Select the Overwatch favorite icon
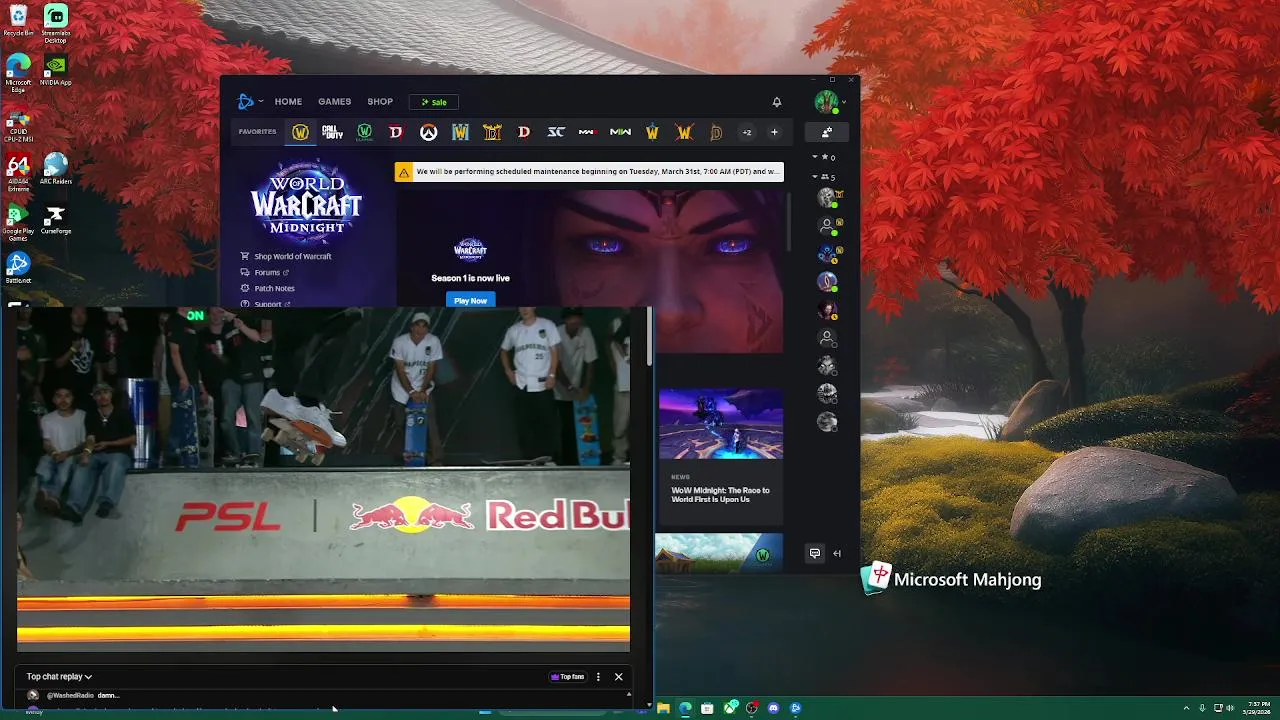The image size is (1280, 720). pos(428,132)
